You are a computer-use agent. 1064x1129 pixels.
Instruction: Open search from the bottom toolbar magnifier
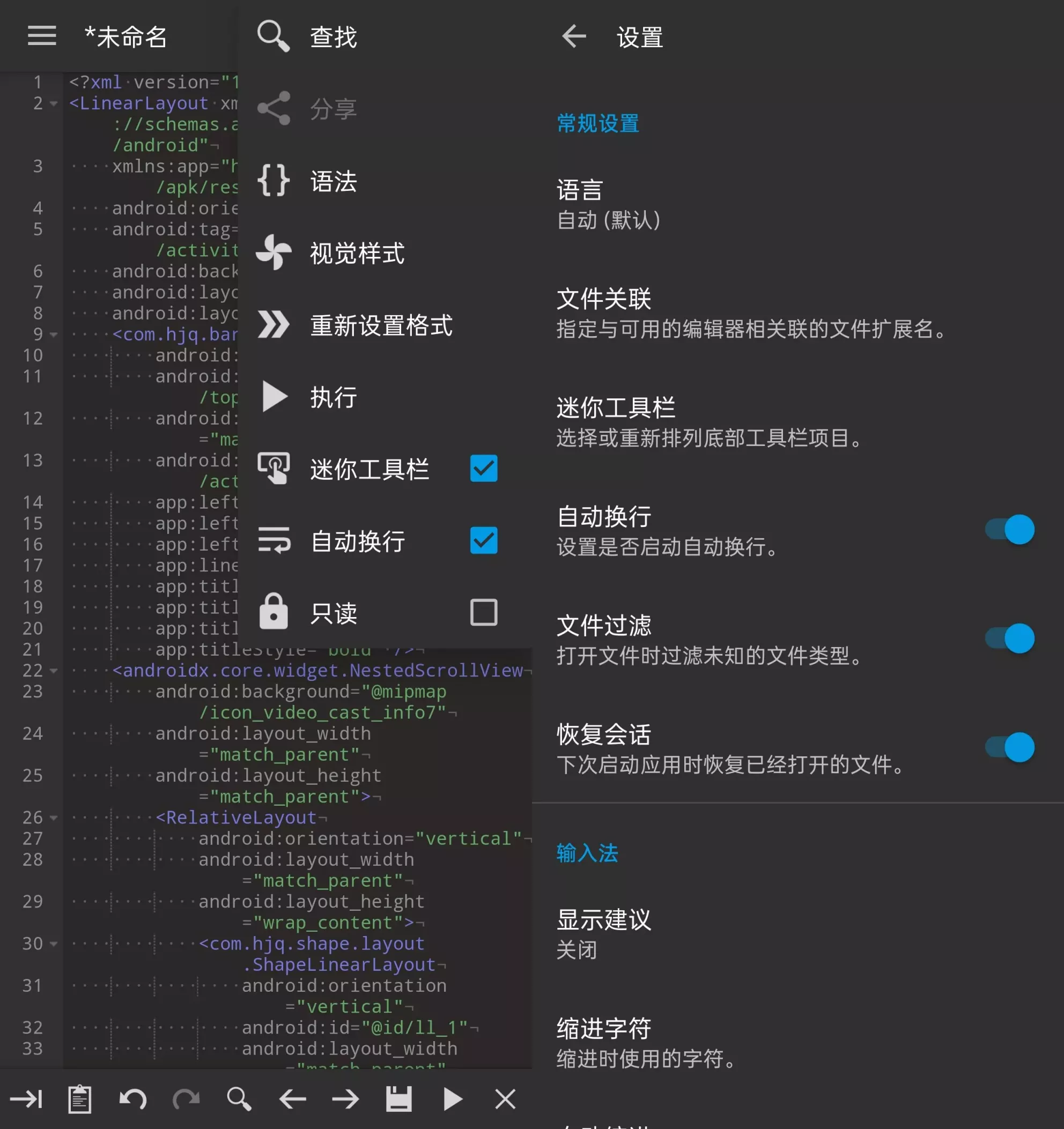(x=239, y=1099)
